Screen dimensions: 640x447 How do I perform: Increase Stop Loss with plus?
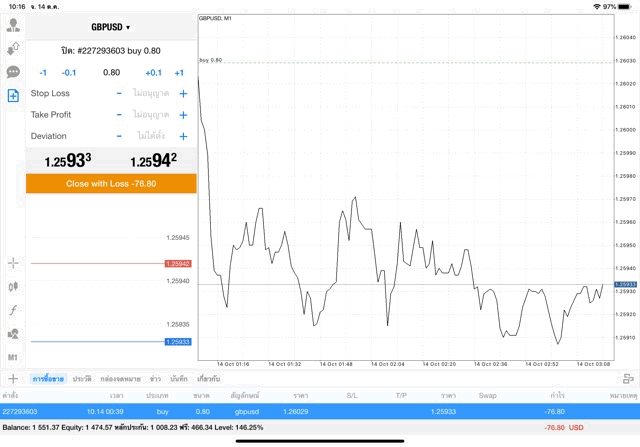pos(183,93)
